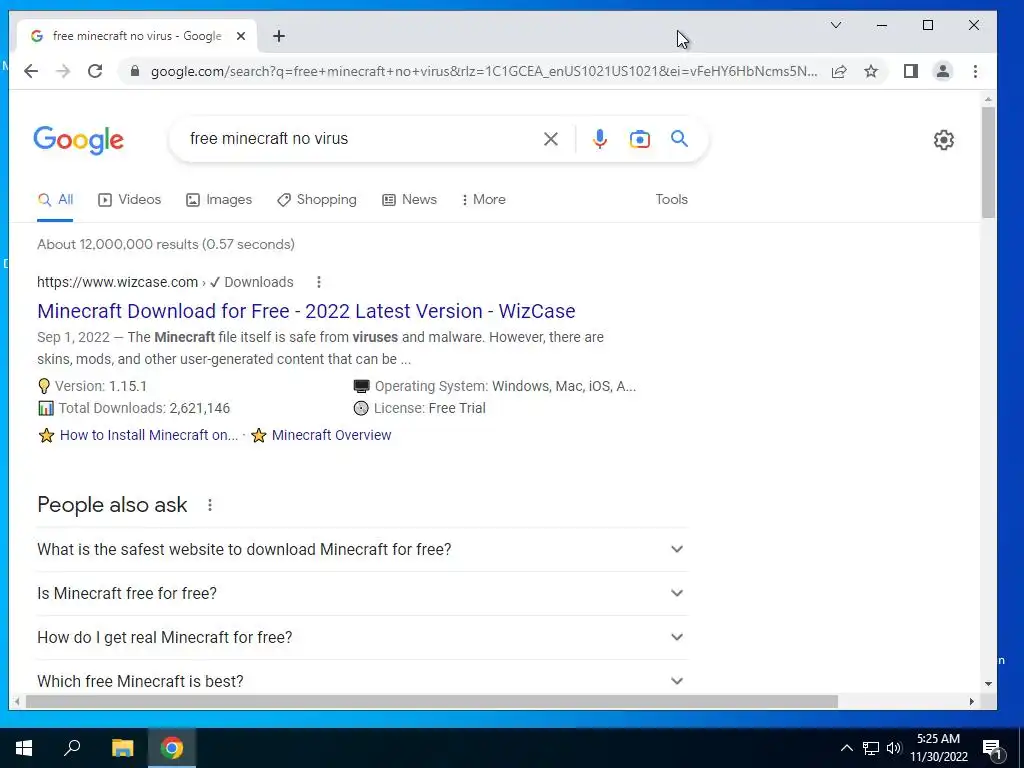Screen dimensions: 1024x768
Task: Open File Explorer from taskbar
Action: pos(122,748)
